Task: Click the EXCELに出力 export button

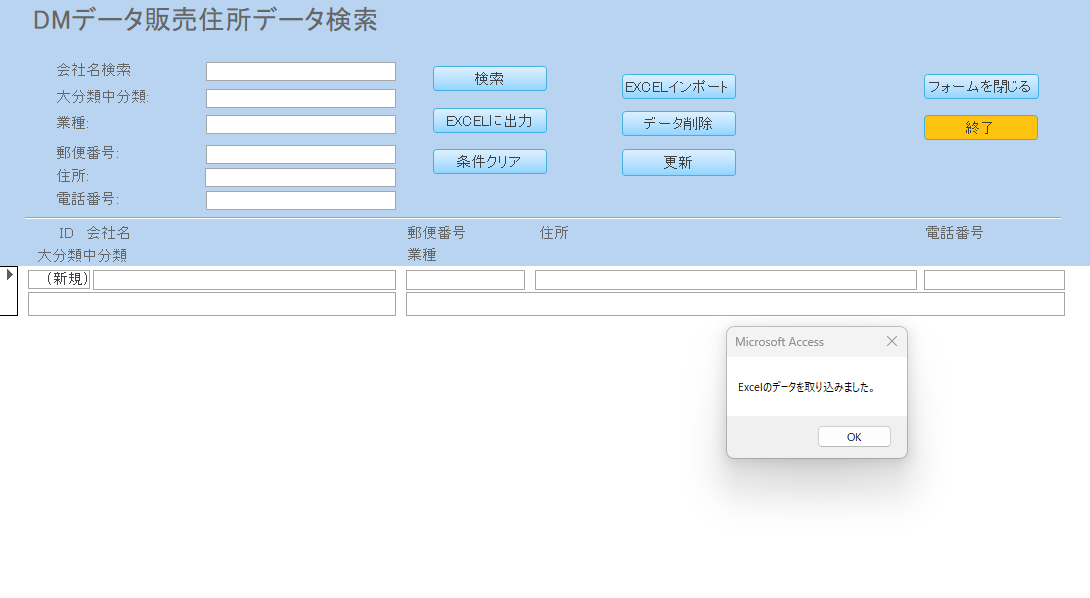Action: (x=489, y=120)
